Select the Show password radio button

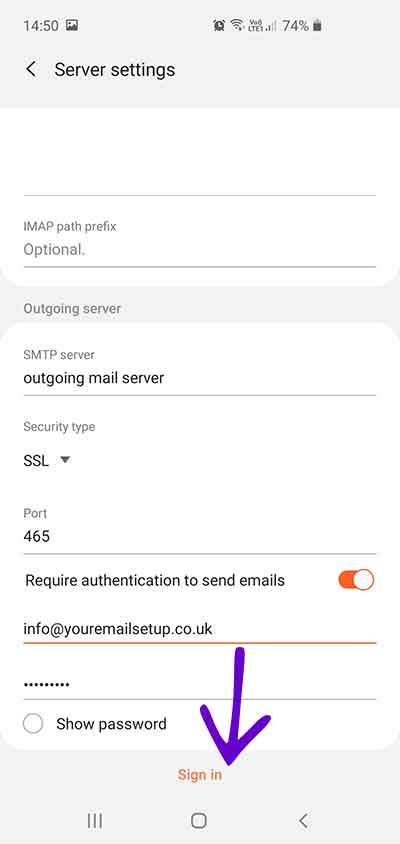pos(33,723)
